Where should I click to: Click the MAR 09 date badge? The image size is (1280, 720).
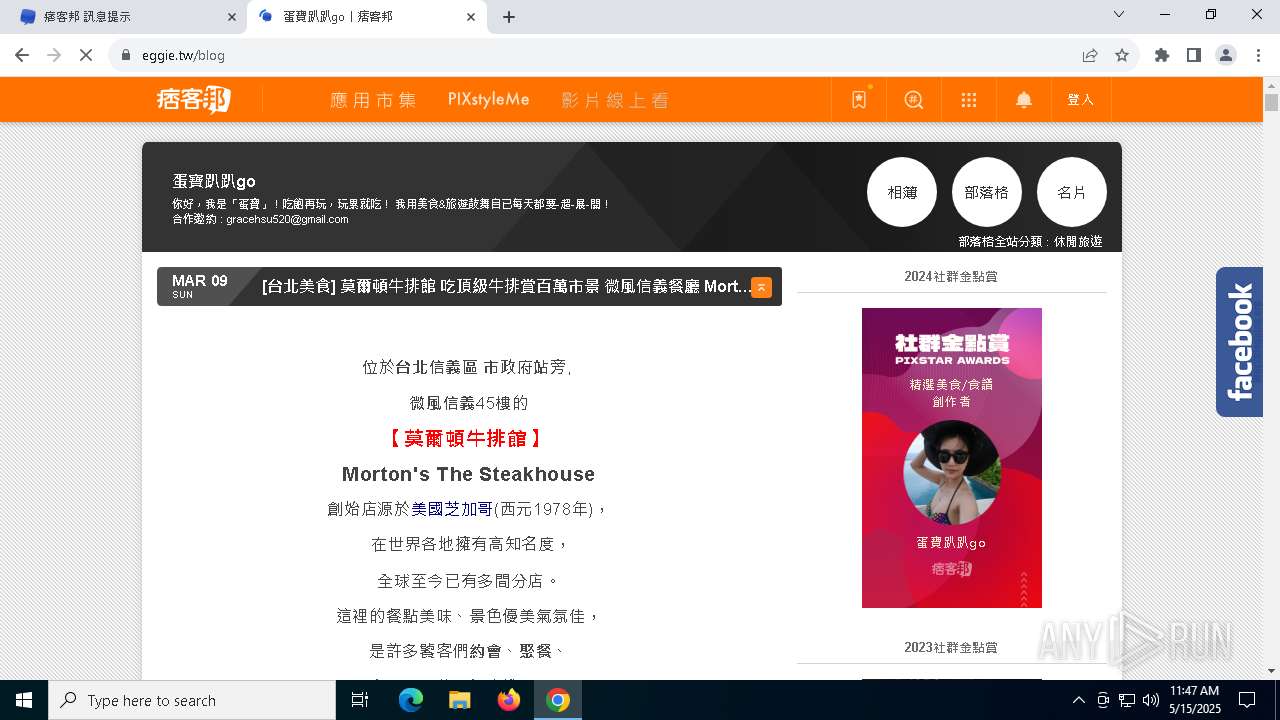pyautogui.click(x=200, y=286)
